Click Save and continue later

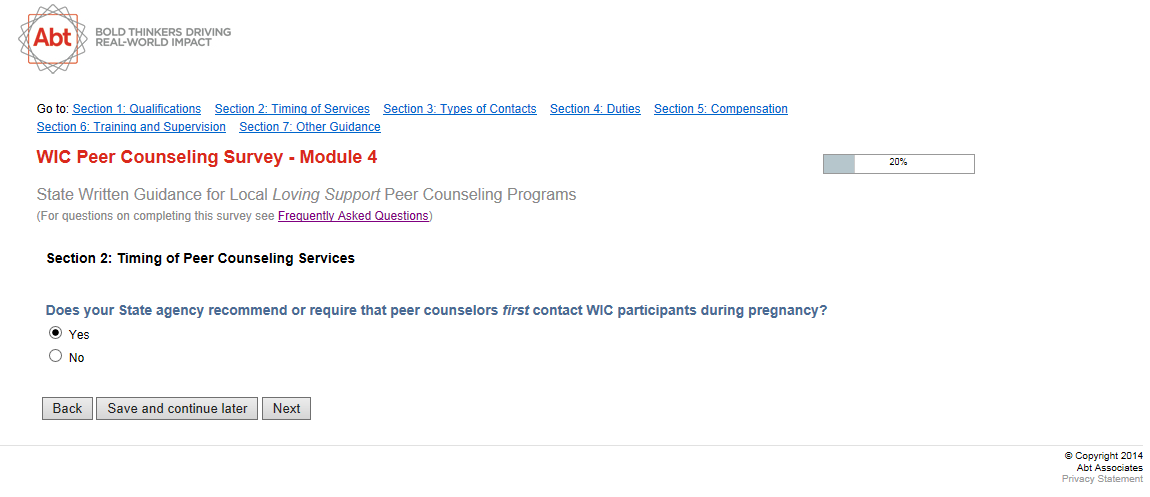177,408
